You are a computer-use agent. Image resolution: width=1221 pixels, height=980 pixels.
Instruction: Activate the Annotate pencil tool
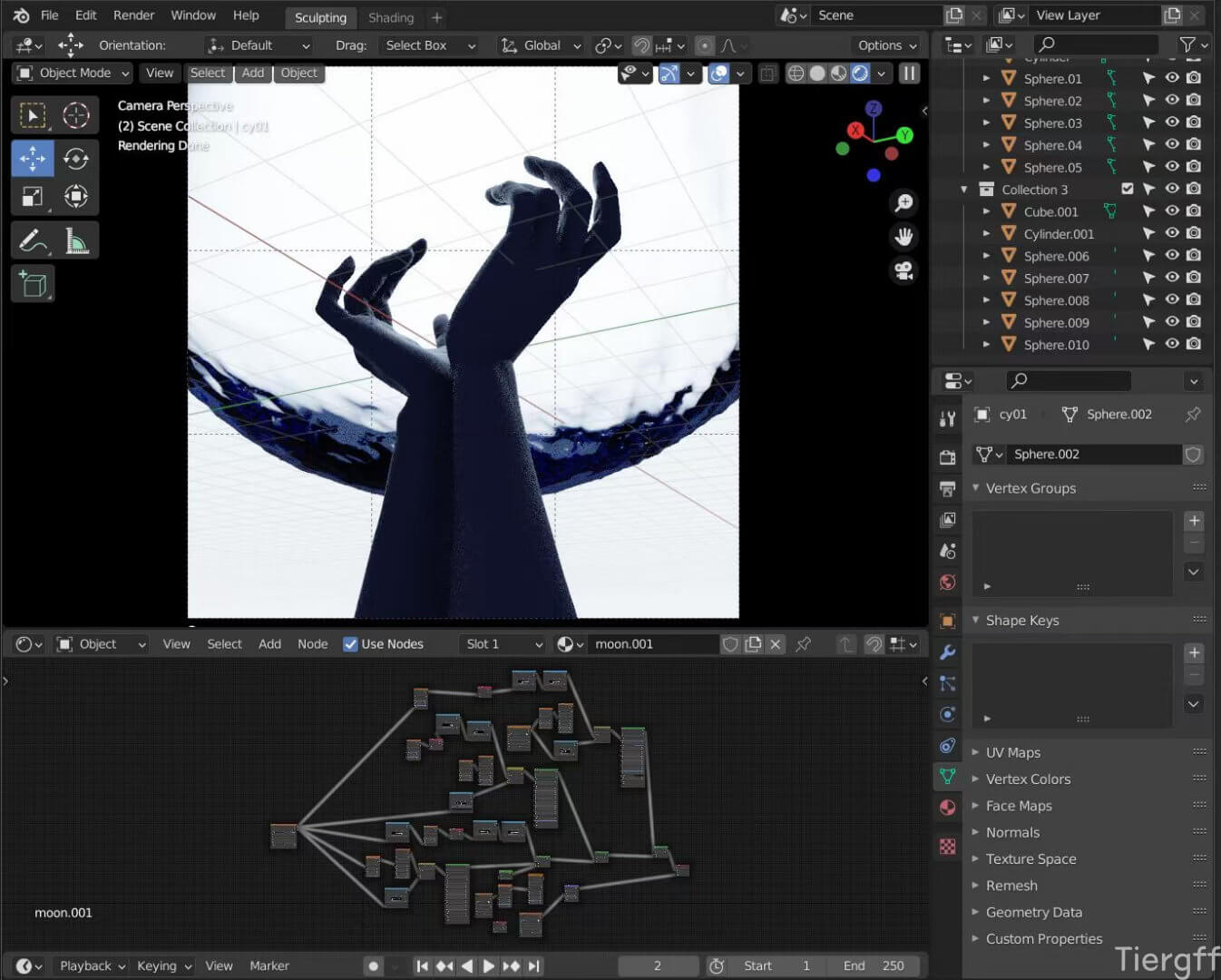click(x=33, y=240)
